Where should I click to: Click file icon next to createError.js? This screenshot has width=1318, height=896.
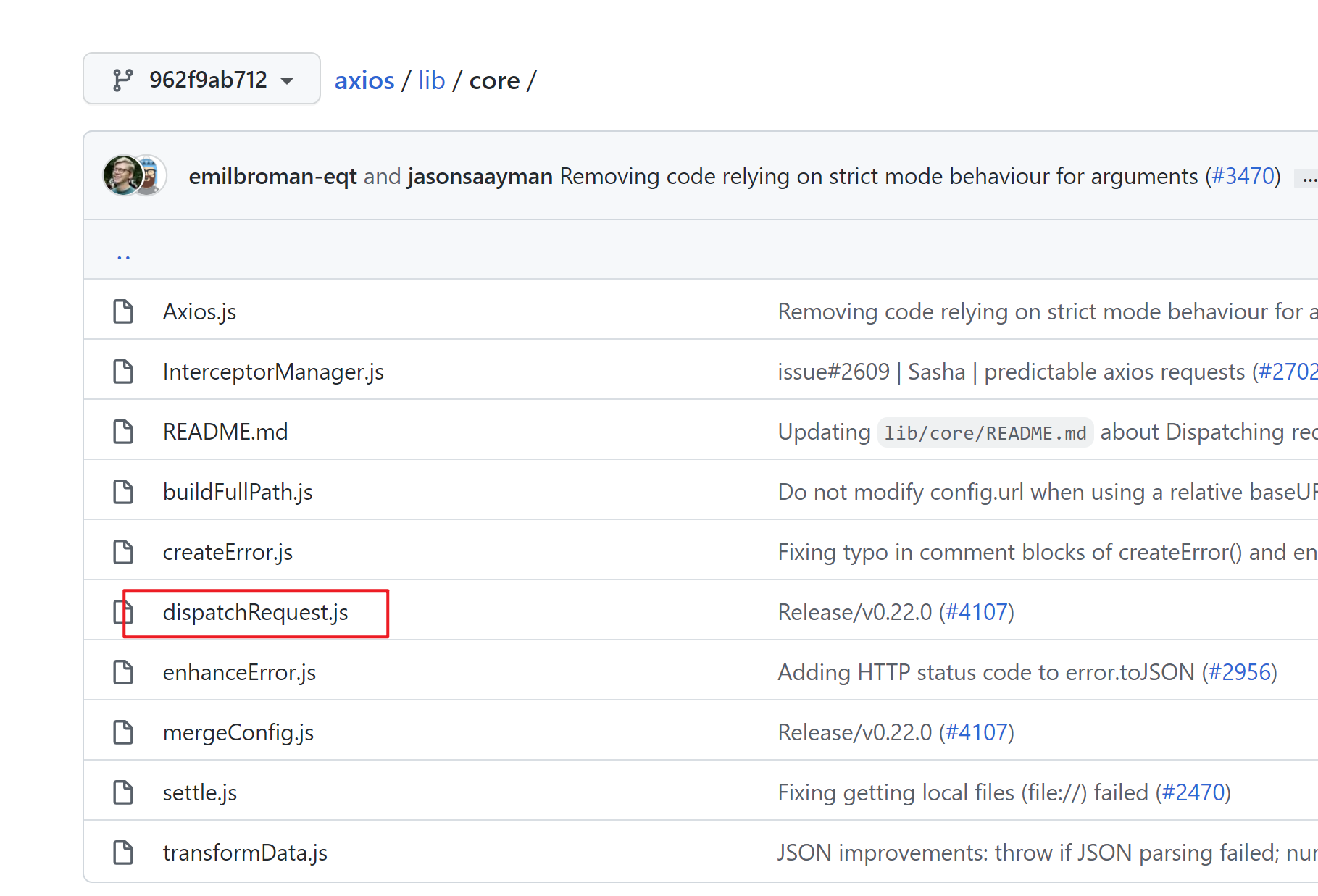[x=123, y=552]
